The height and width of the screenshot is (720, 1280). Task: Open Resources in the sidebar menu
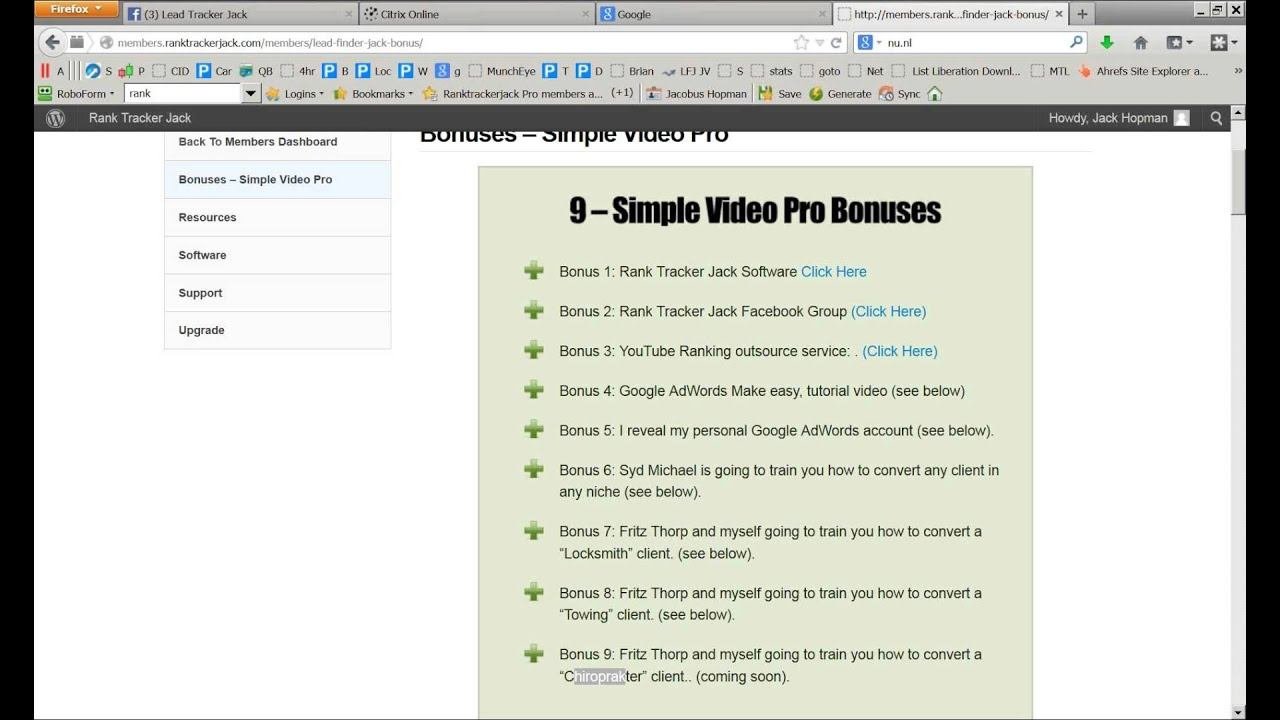[x=277, y=217]
